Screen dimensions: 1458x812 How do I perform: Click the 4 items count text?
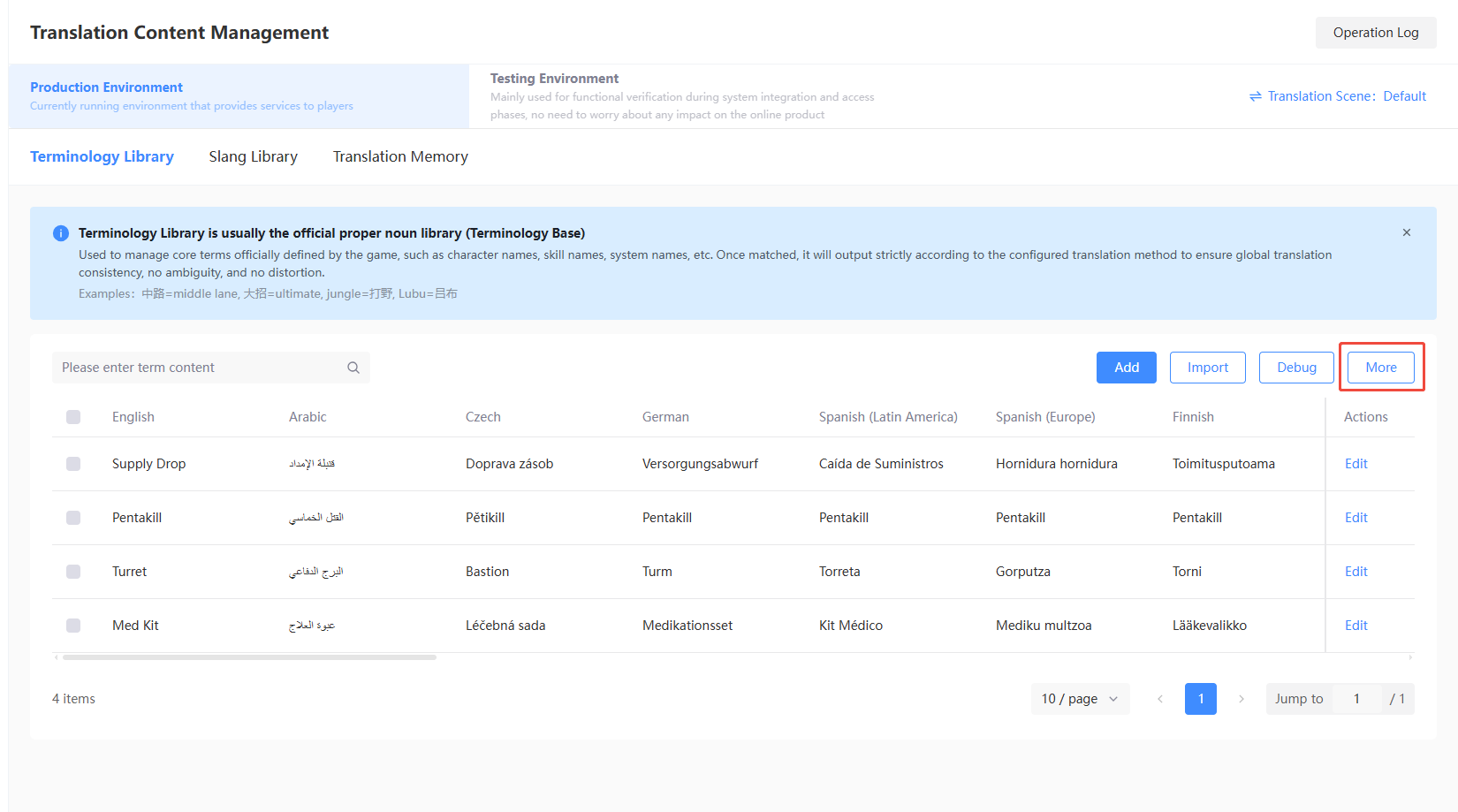click(x=73, y=699)
